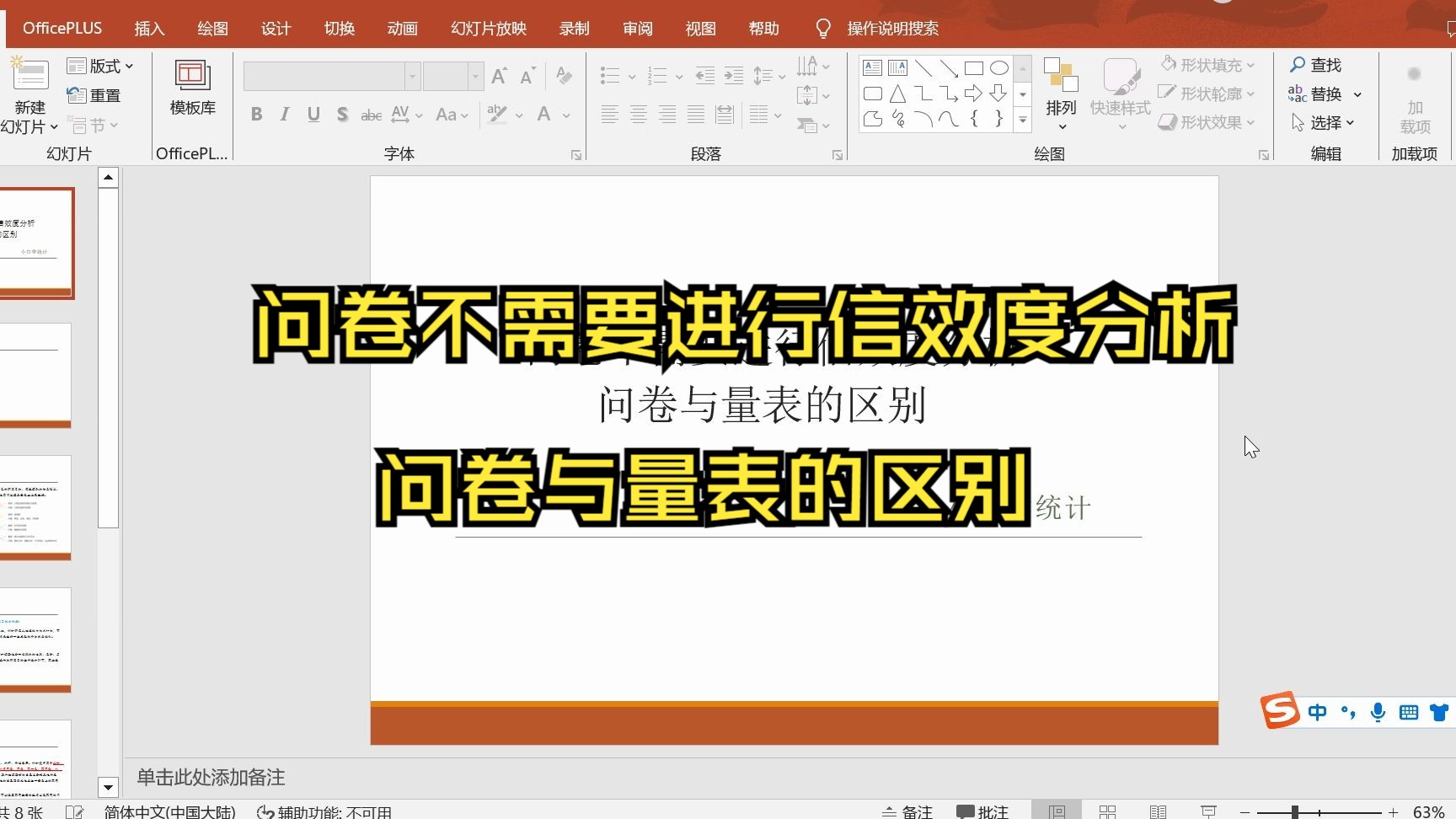
Task: Toggle italic formatting
Action: (285, 115)
